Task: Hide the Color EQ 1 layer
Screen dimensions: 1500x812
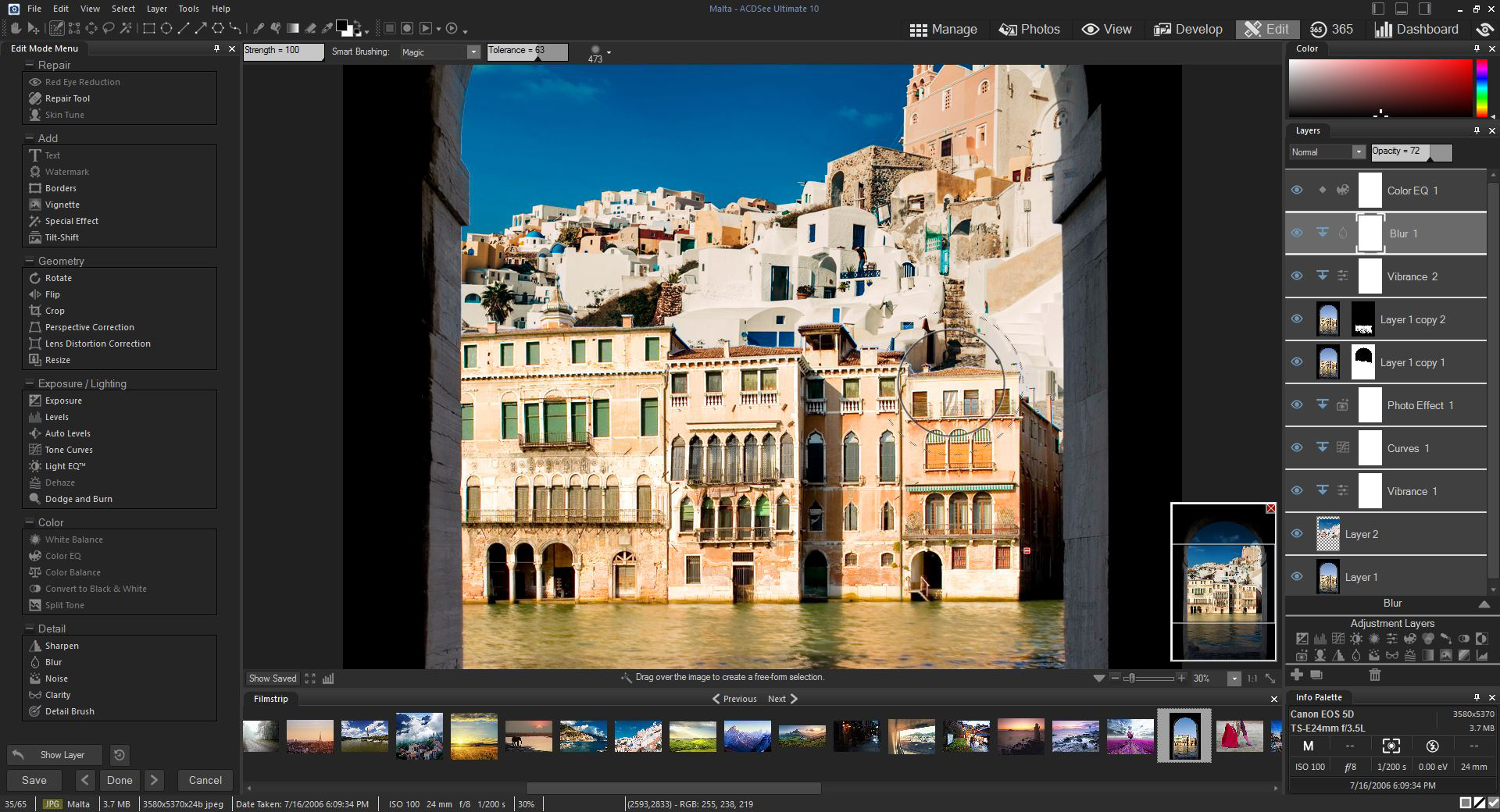Action: coord(1297,191)
